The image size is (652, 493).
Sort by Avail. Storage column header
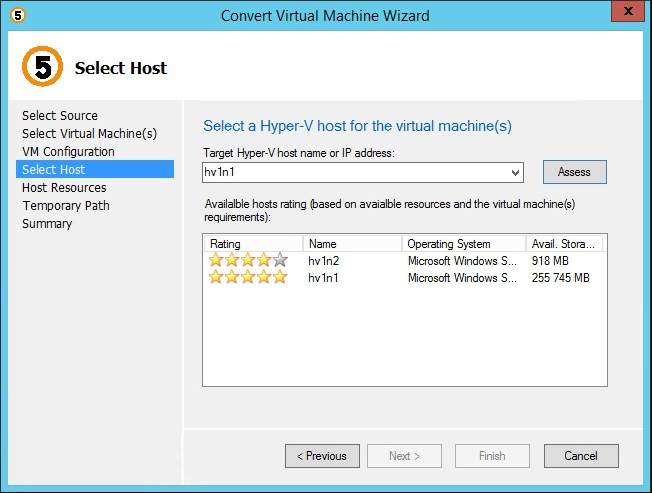(565, 244)
